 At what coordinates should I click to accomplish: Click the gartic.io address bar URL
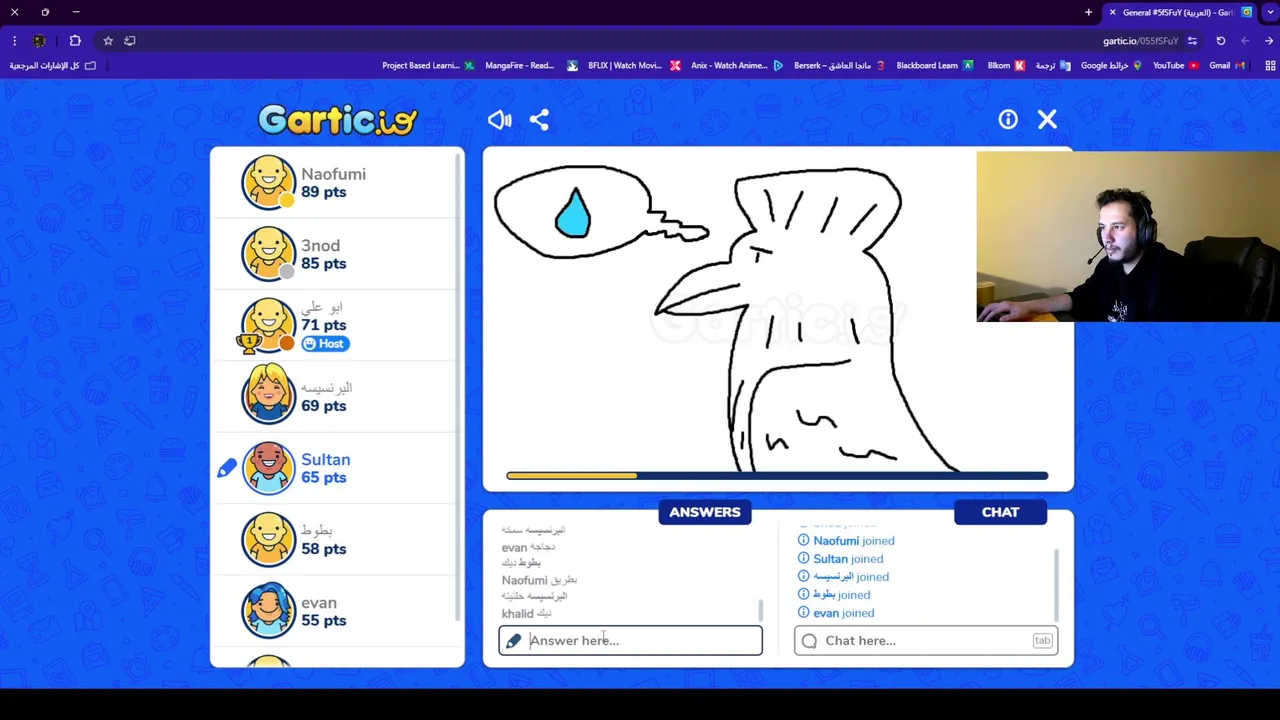[x=1140, y=41]
